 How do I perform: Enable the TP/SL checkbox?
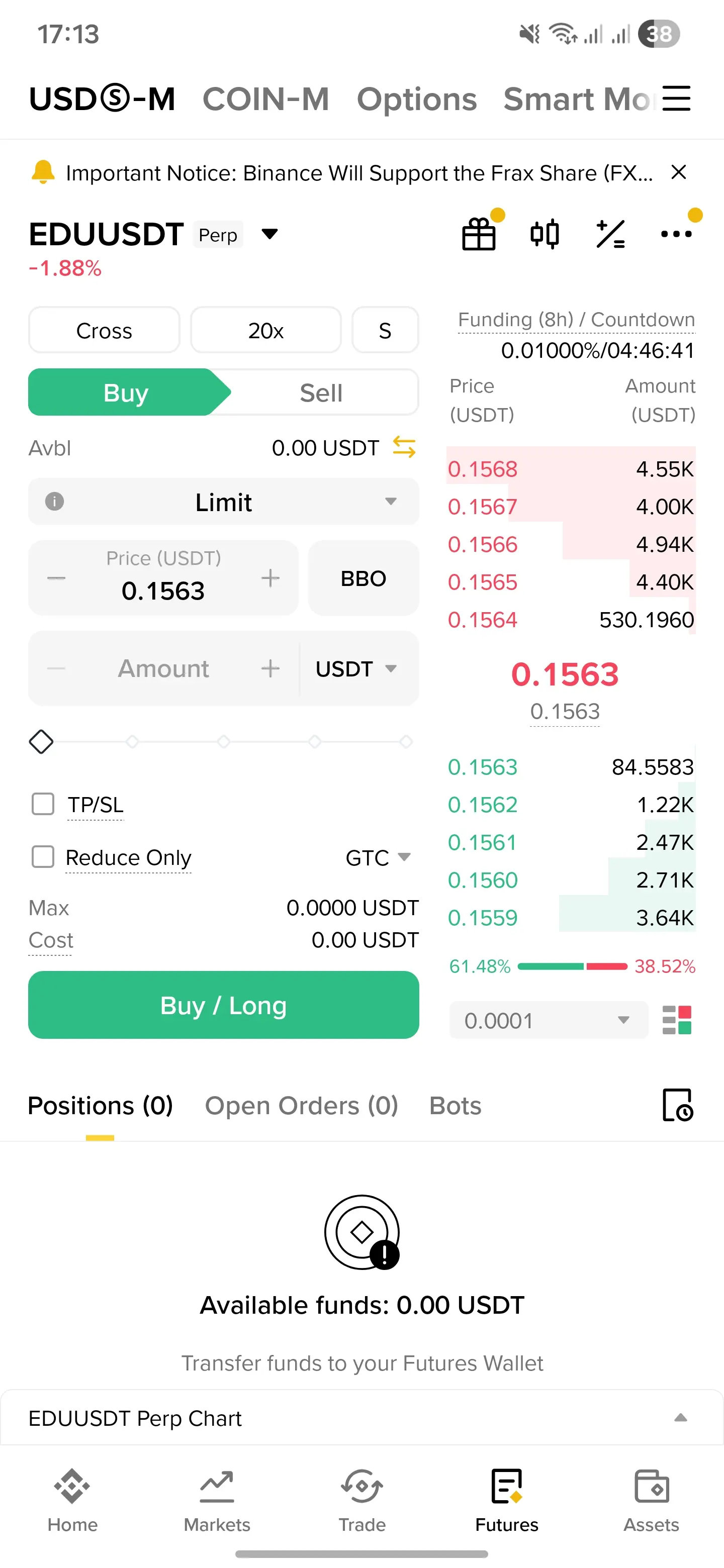coord(43,804)
